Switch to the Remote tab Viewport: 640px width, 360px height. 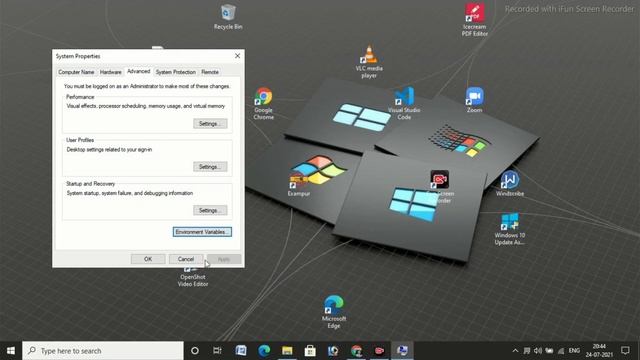click(x=210, y=72)
